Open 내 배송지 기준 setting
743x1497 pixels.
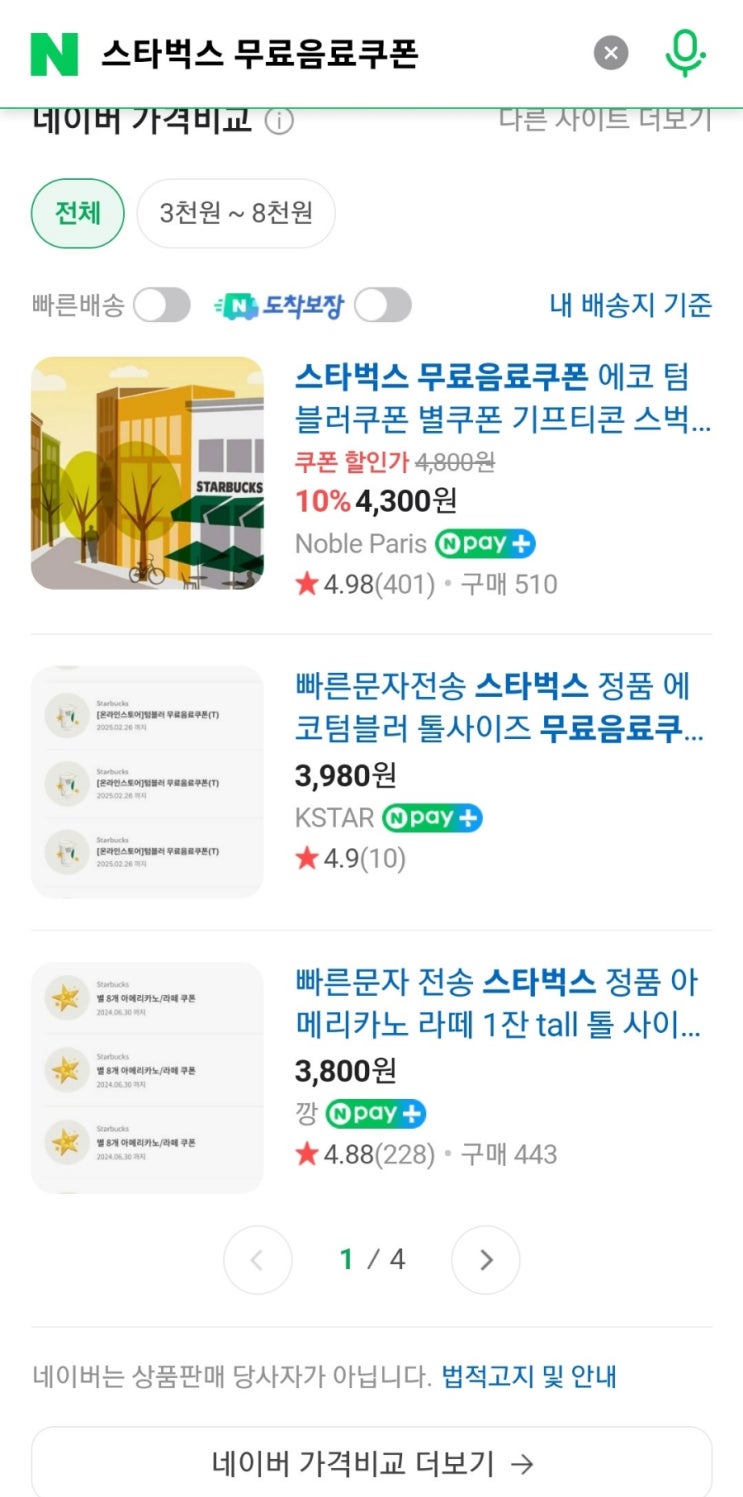tap(630, 305)
